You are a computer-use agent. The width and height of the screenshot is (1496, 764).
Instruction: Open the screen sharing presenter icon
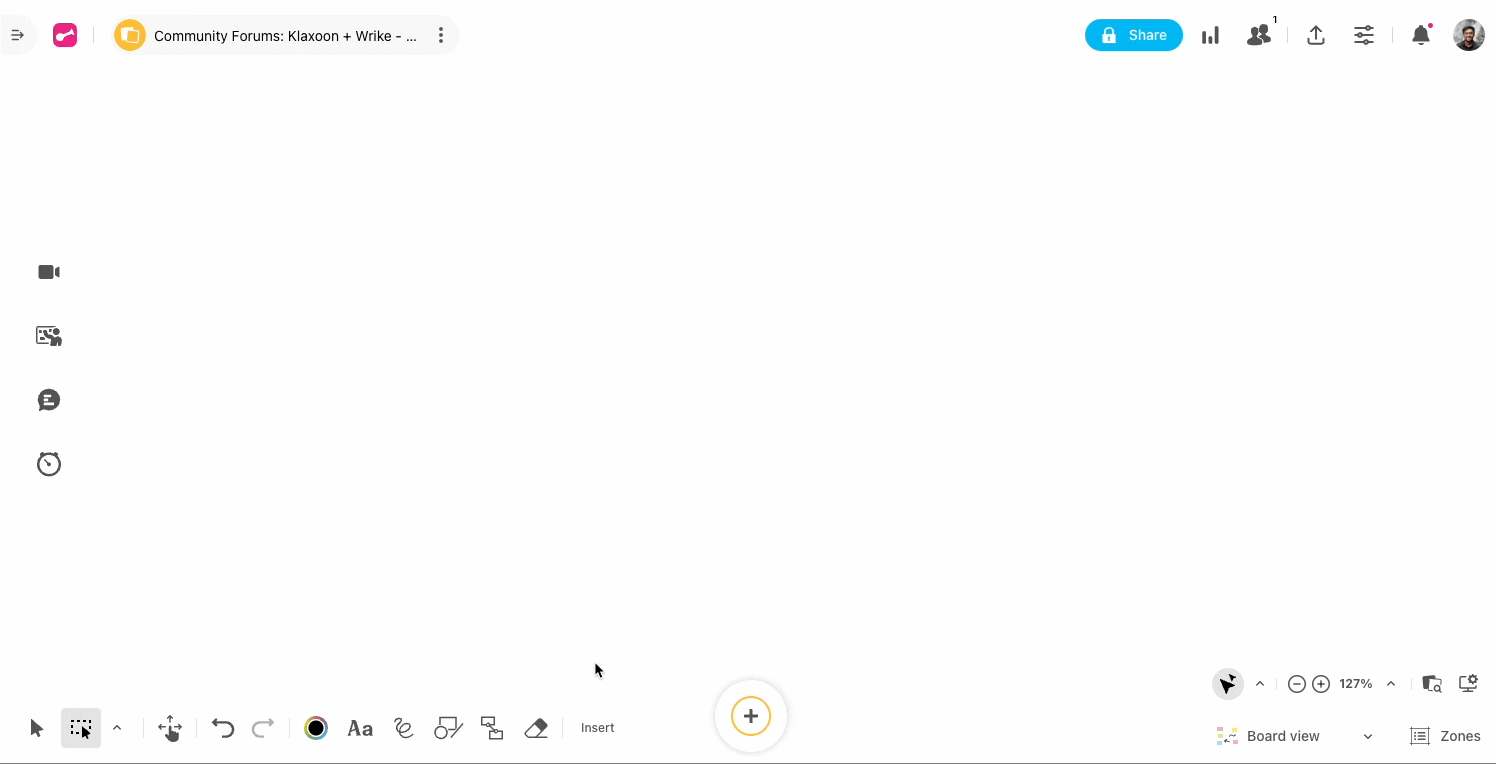(x=49, y=336)
